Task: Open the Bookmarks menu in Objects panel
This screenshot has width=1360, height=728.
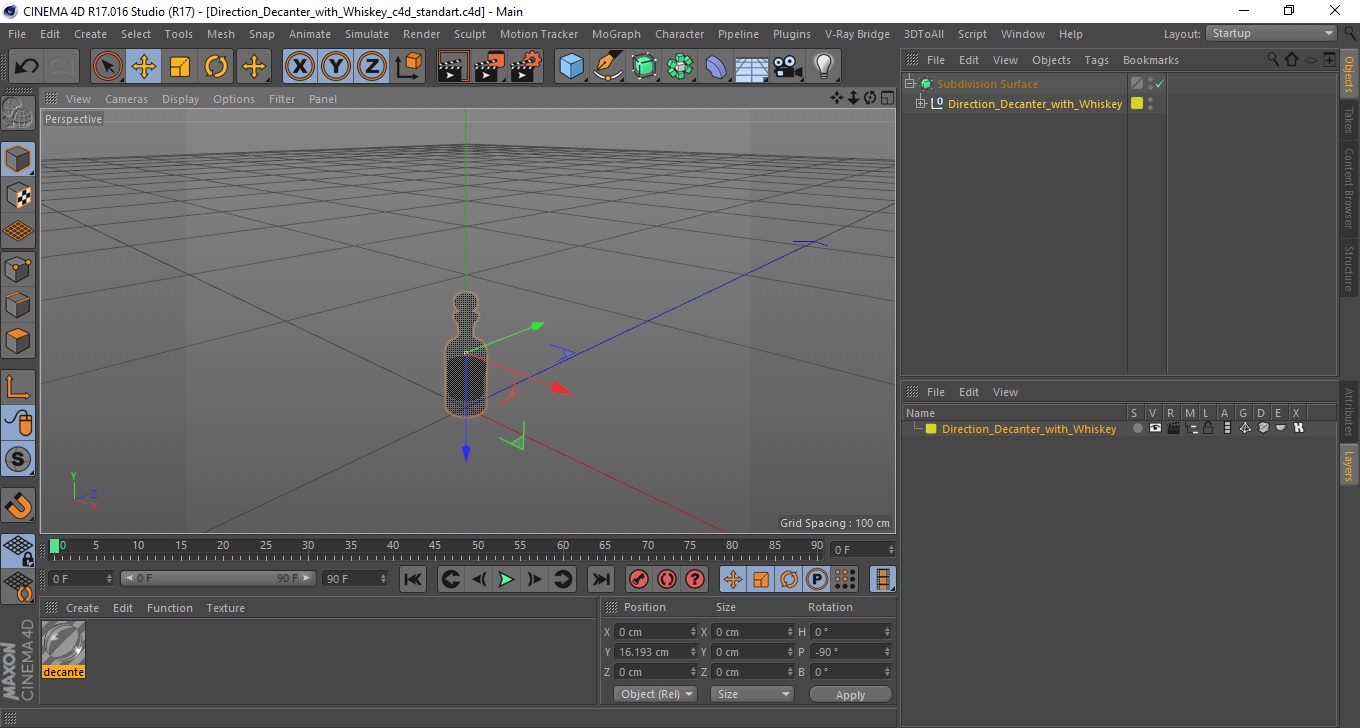Action: [1151, 60]
